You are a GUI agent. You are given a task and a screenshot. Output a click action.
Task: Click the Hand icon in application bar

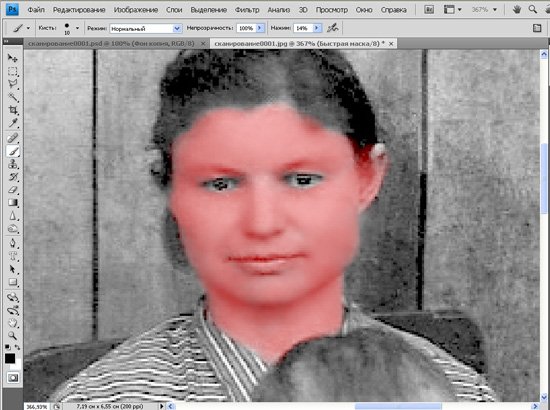(x=517, y=10)
